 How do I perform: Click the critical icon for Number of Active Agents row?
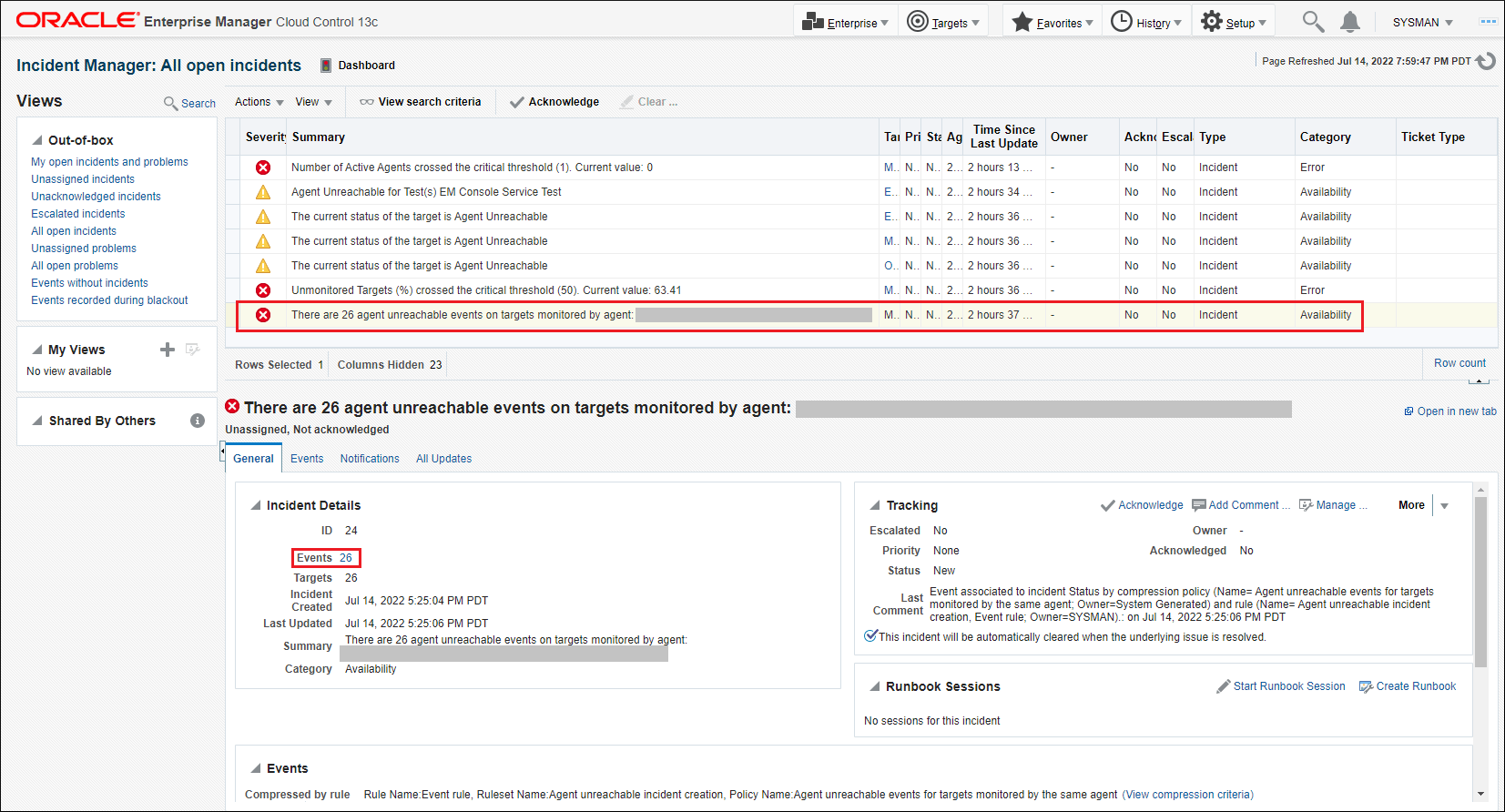pos(263,167)
